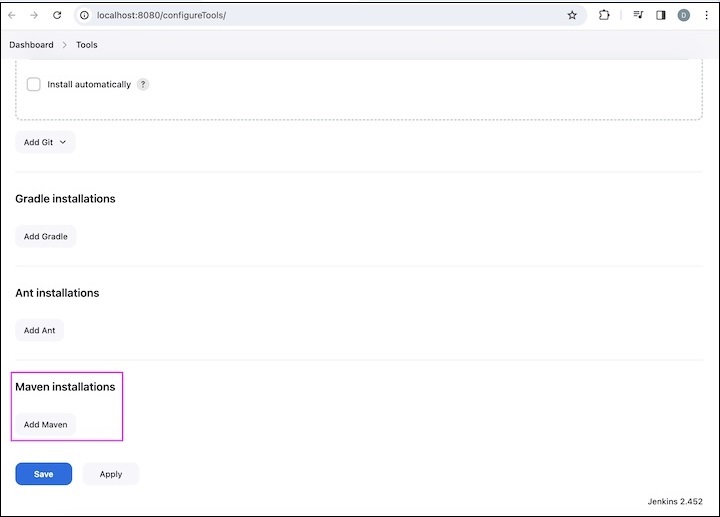The width and height of the screenshot is (720, 517).
Task: Click the Add Gradle button
Action: pyautogui.click(x=45, y=236)
